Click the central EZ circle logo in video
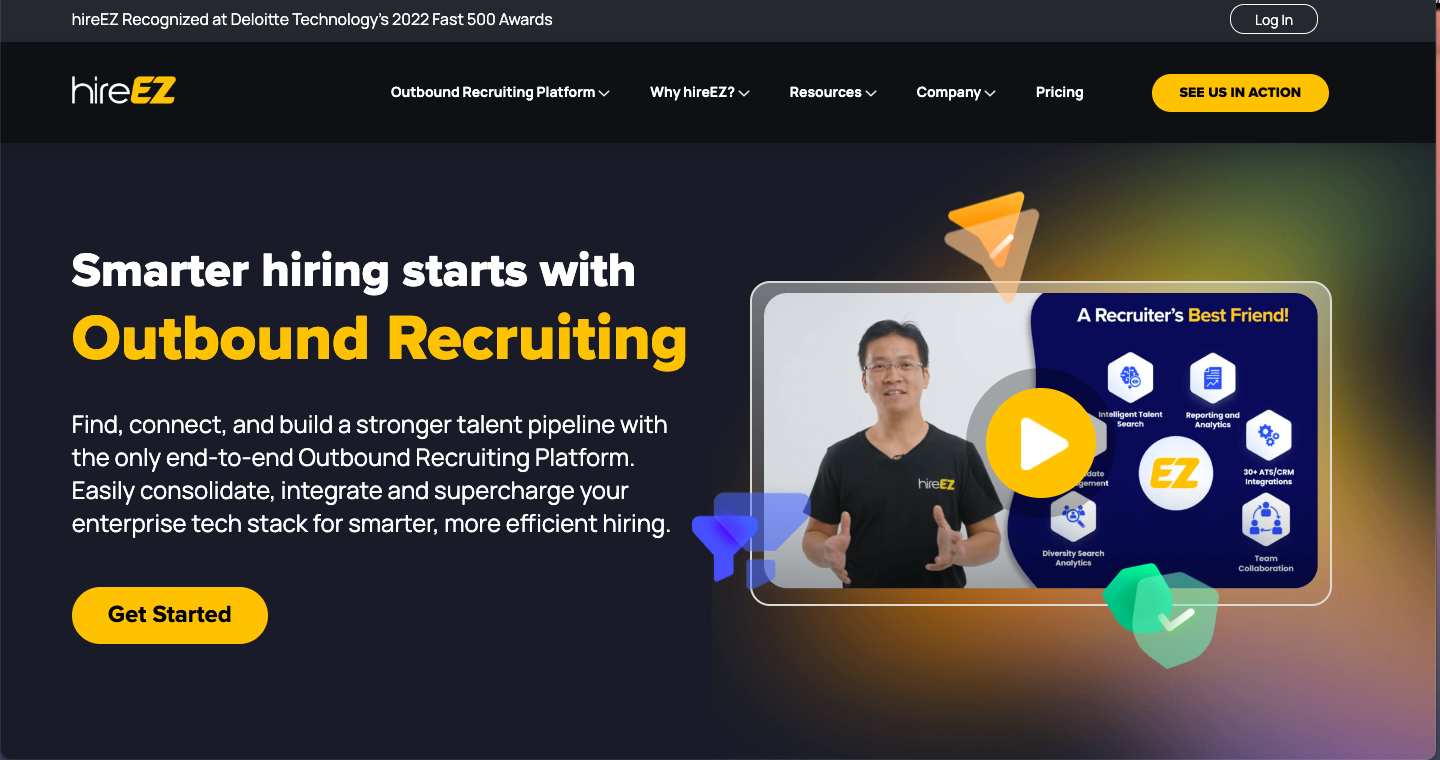 (x=1176, y=474)
